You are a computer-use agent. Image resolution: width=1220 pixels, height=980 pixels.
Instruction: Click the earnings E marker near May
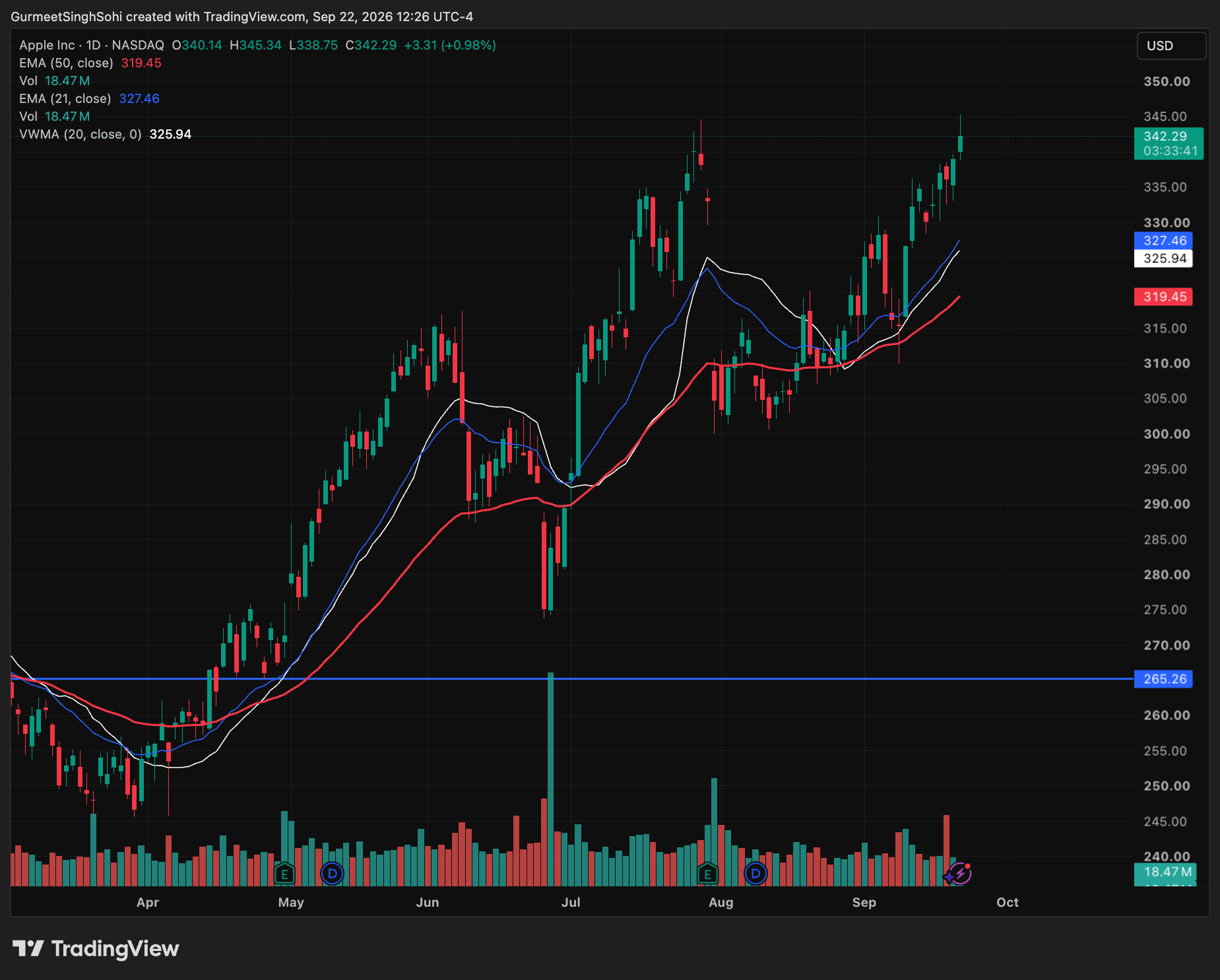284,874
